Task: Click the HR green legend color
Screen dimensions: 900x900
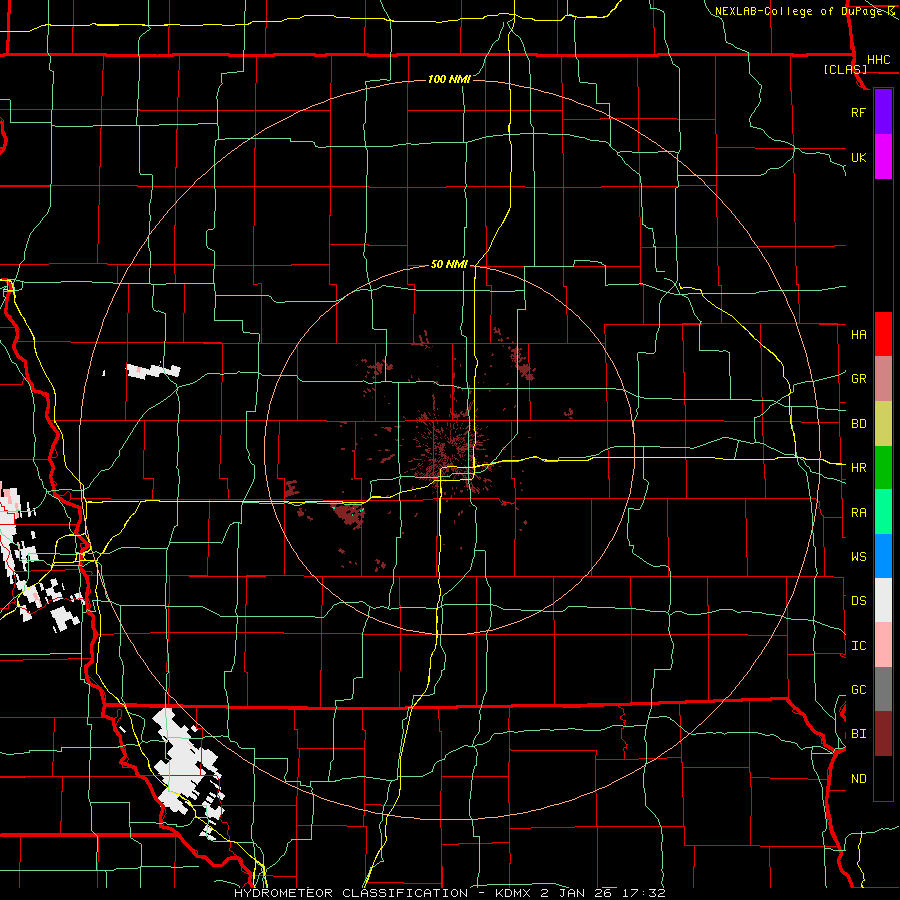Action: coord(883,467)
